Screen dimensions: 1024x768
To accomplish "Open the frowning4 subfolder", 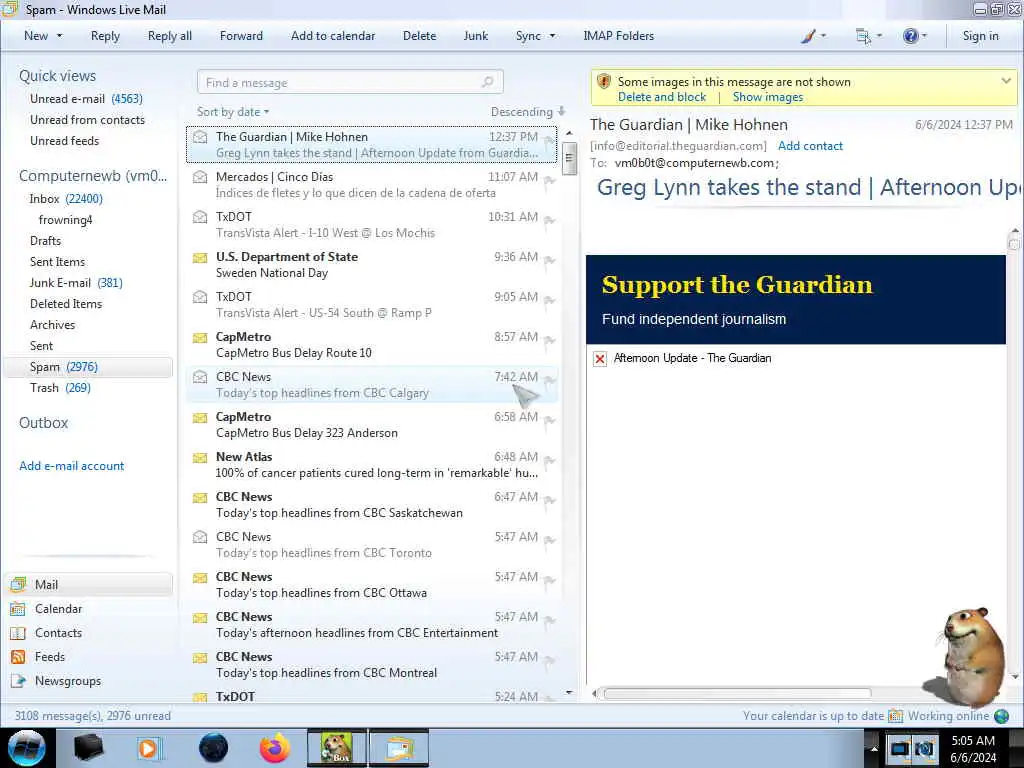I will (65, 219).
